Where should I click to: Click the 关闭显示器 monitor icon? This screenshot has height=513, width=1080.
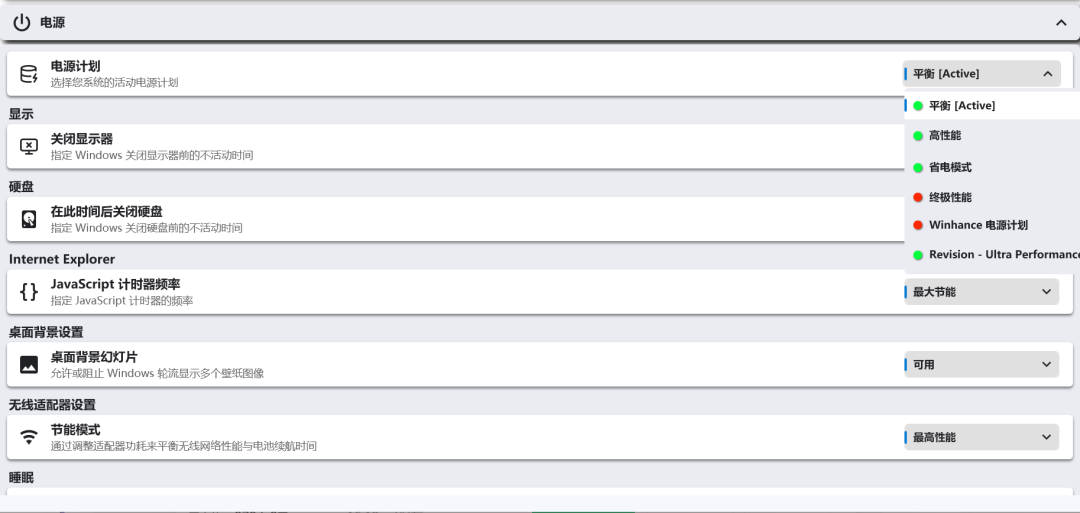(x=29, y=147)
